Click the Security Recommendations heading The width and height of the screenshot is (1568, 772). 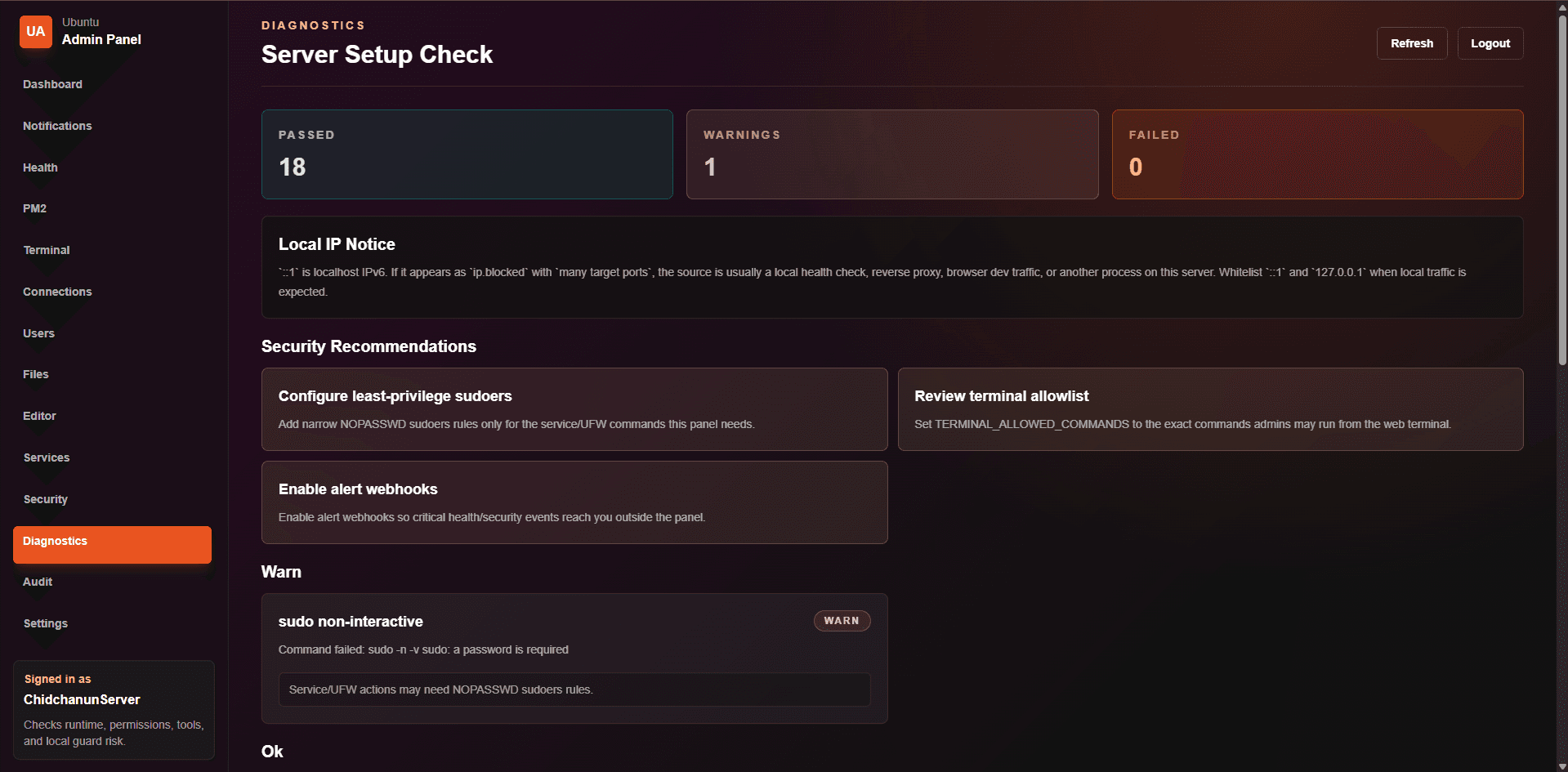click(x=369, y=346)
